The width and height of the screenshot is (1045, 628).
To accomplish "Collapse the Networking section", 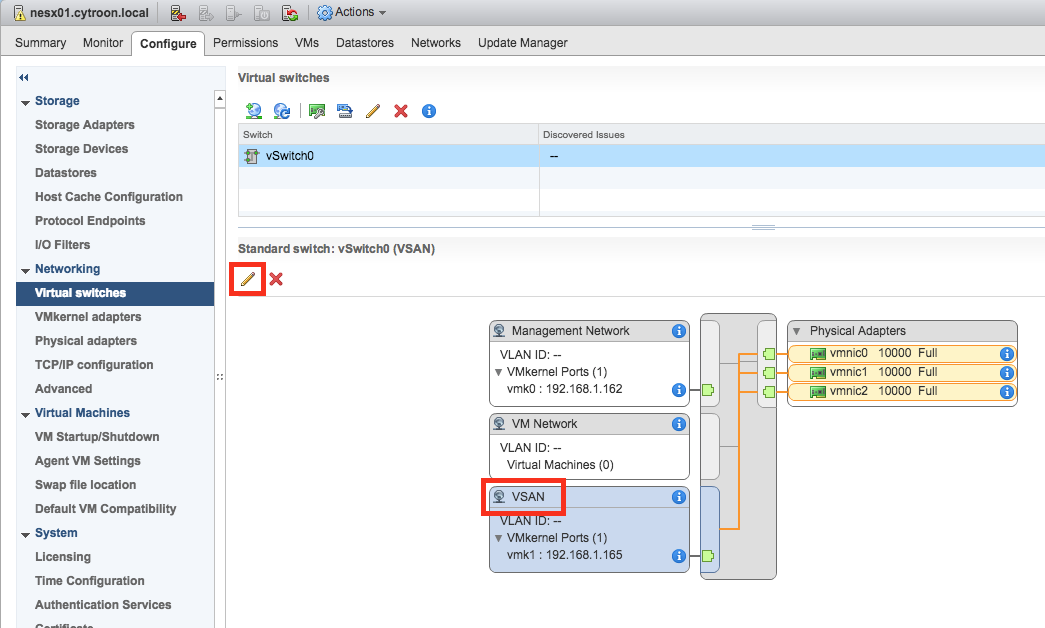I will [25, 271].
